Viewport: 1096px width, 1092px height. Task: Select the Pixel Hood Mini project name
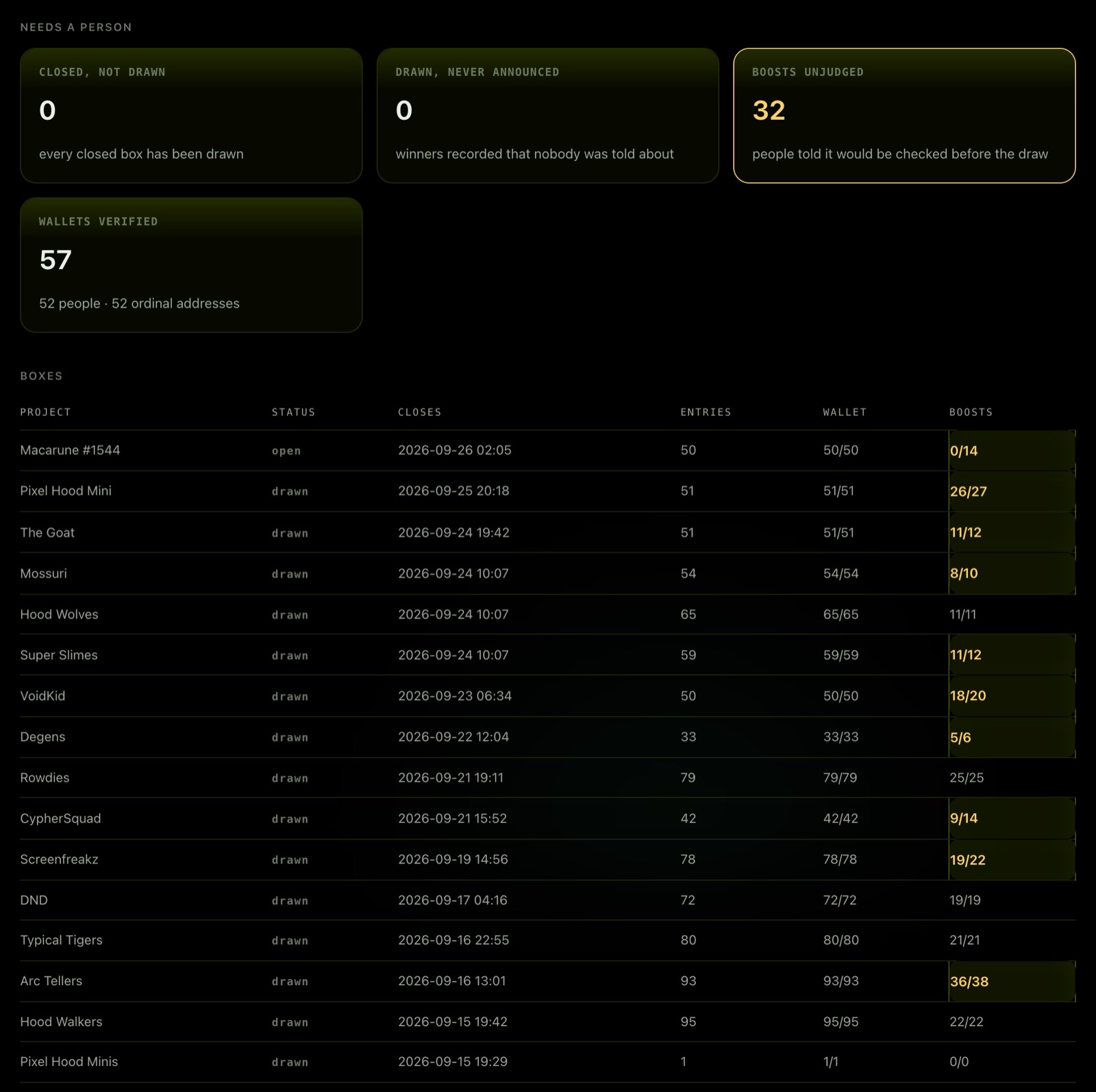[x=66, y=491]
